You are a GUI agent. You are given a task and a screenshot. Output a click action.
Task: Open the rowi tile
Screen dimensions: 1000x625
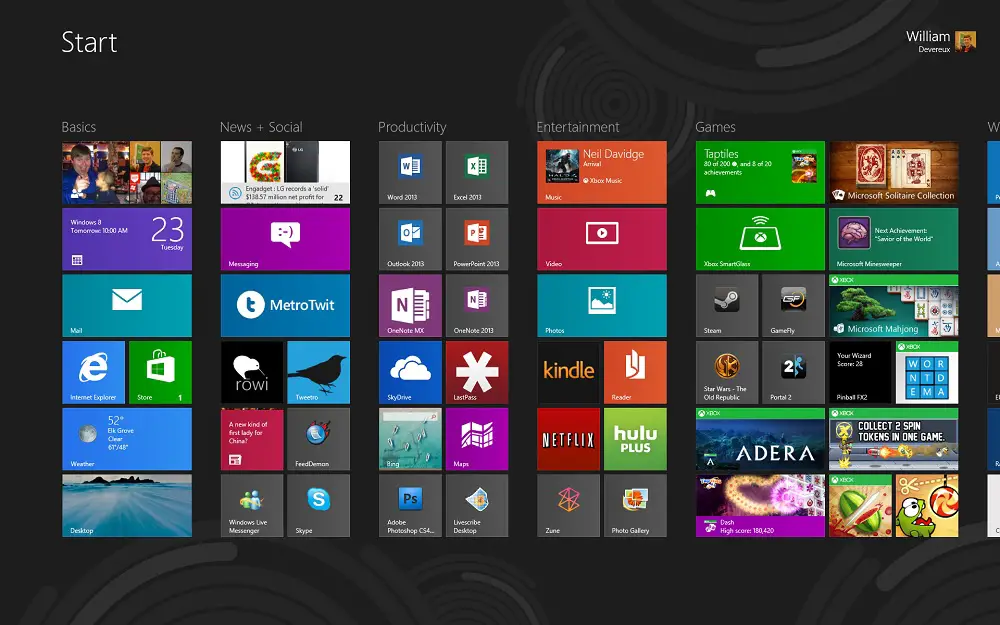[x=252, y=372]
